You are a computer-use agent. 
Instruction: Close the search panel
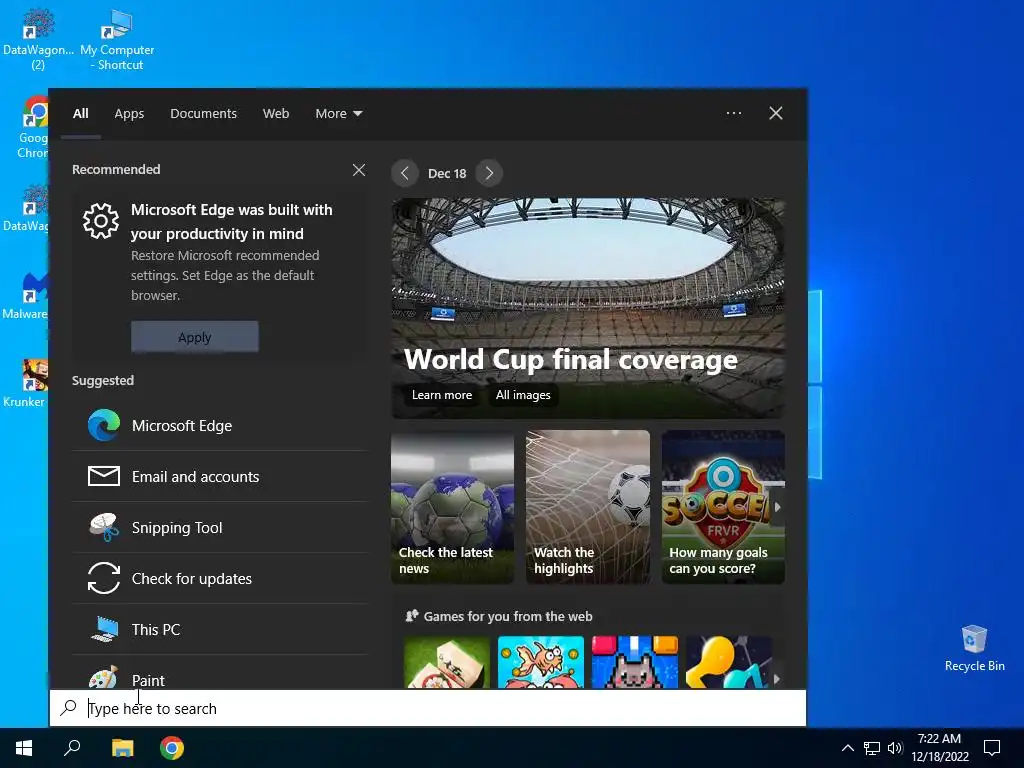click(x=776, y=113)
